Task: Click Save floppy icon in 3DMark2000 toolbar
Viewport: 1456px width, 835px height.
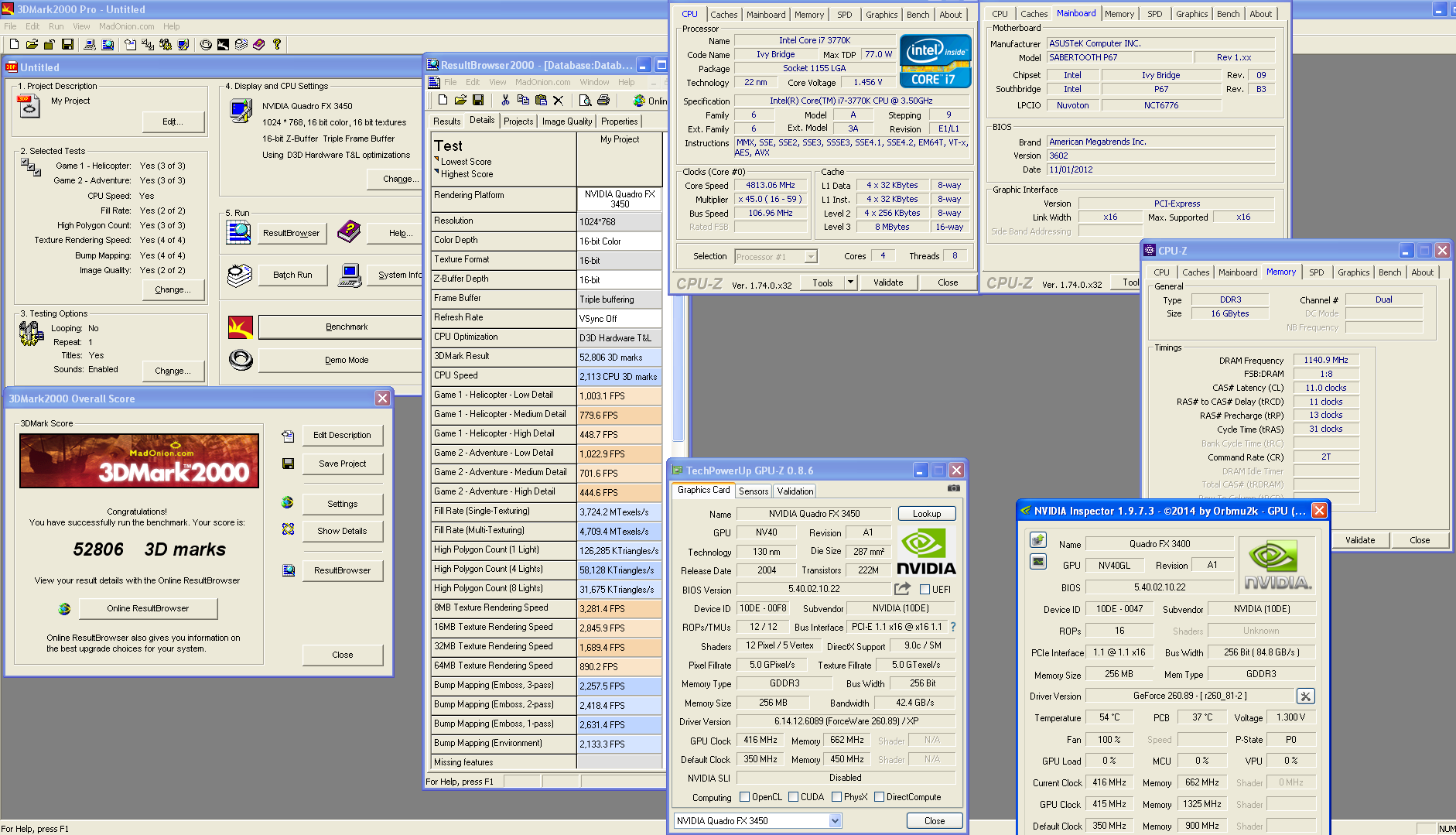Action: [x=67, y=44]
